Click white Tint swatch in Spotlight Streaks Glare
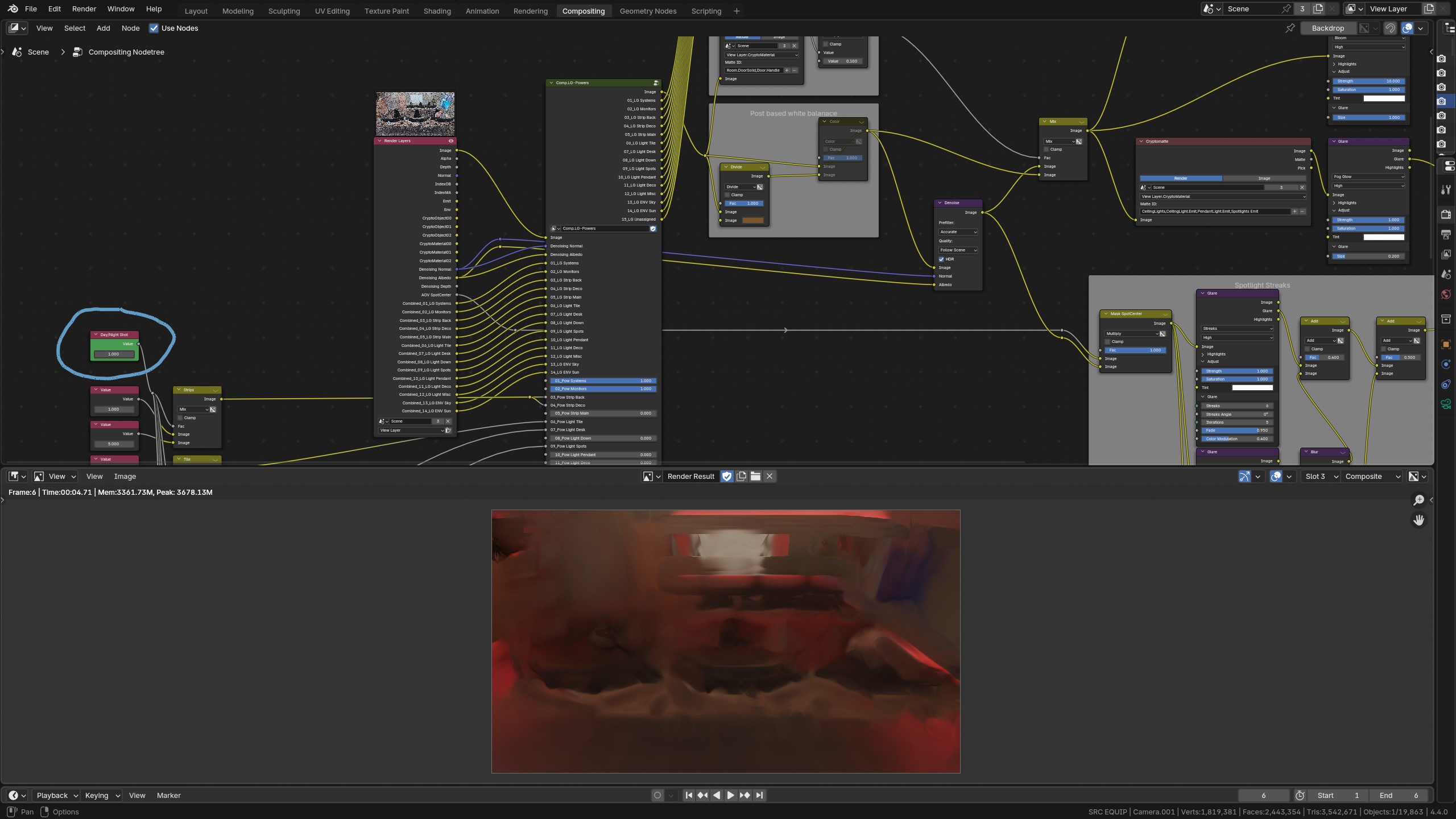Viewport: 1456px width, 819px height. (1252, 388)
